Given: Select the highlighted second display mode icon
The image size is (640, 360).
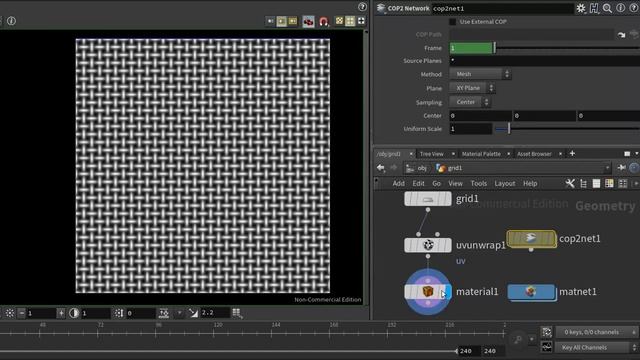Looking at the screenshot, I should pyautogui.click(x=282, y=21).
